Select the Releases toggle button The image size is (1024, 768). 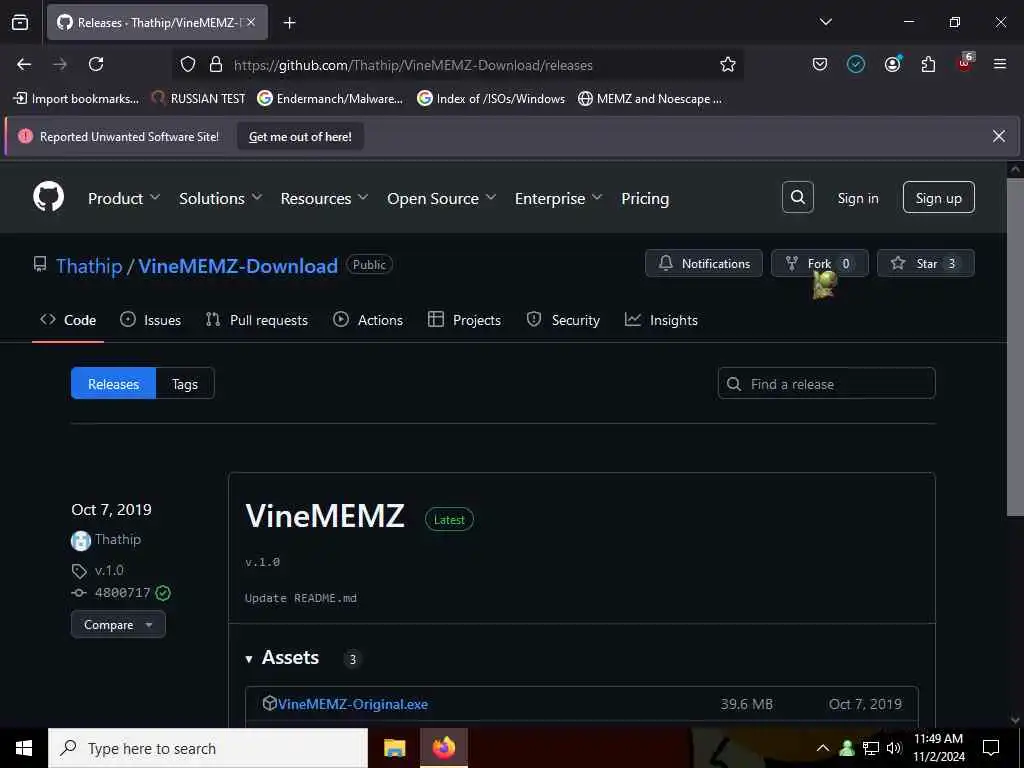coord(114,383)
